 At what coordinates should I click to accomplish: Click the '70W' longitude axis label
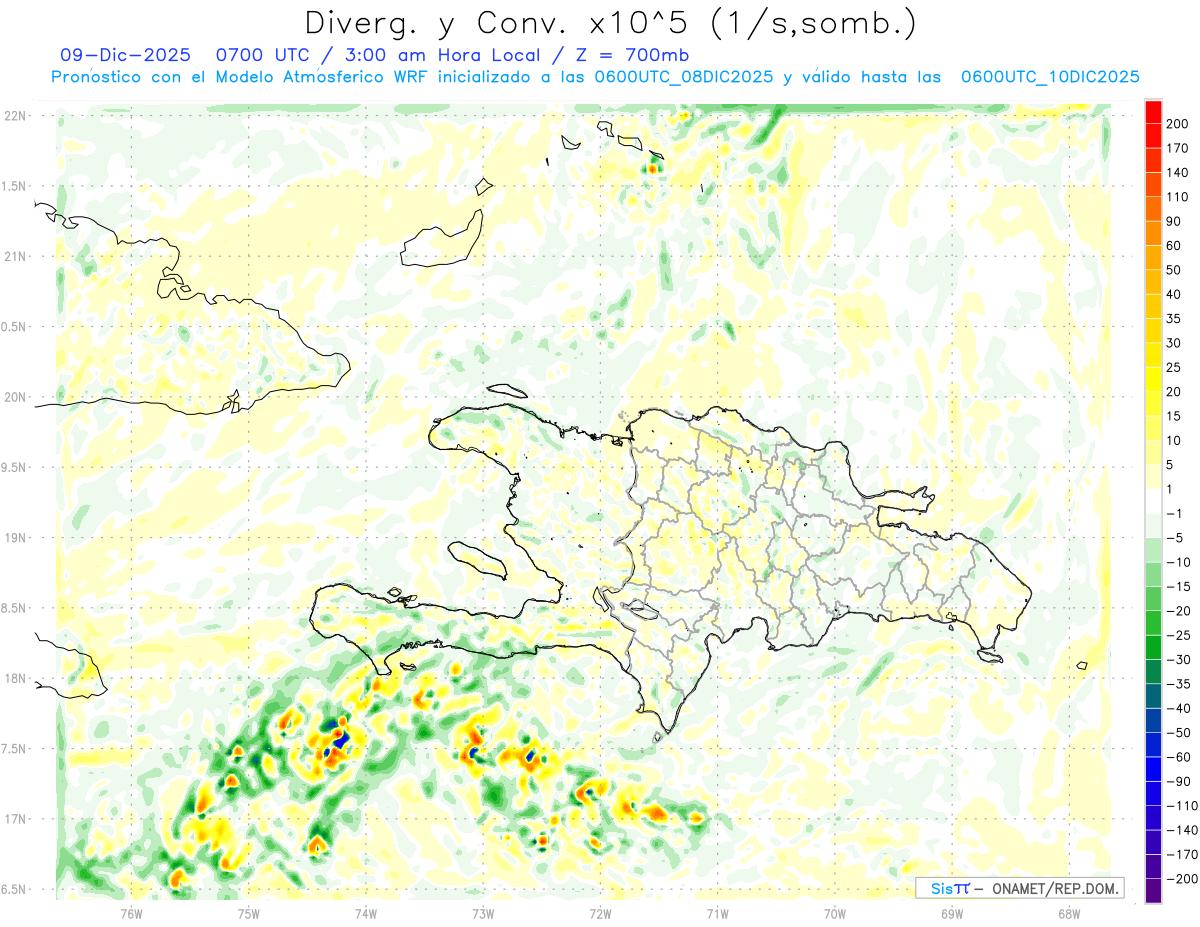click(834, 913)
